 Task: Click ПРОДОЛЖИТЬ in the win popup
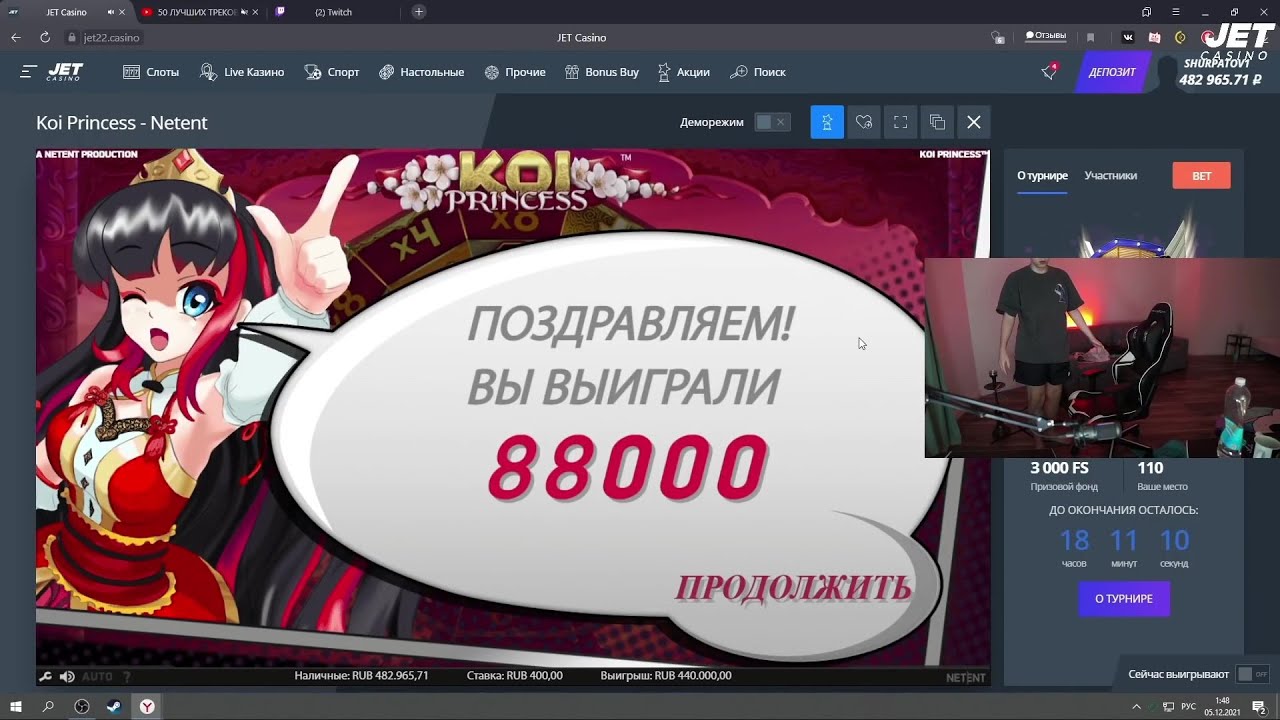pos(793,588)
